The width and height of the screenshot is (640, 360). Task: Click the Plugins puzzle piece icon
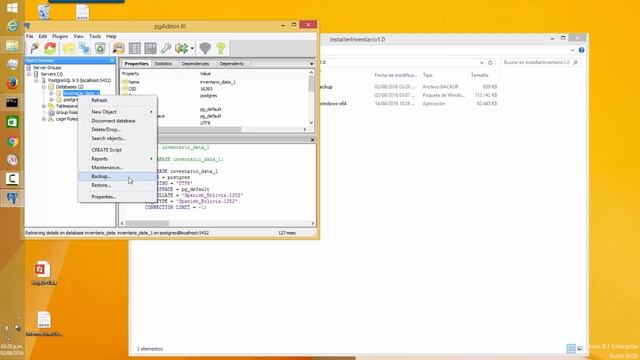181,48
